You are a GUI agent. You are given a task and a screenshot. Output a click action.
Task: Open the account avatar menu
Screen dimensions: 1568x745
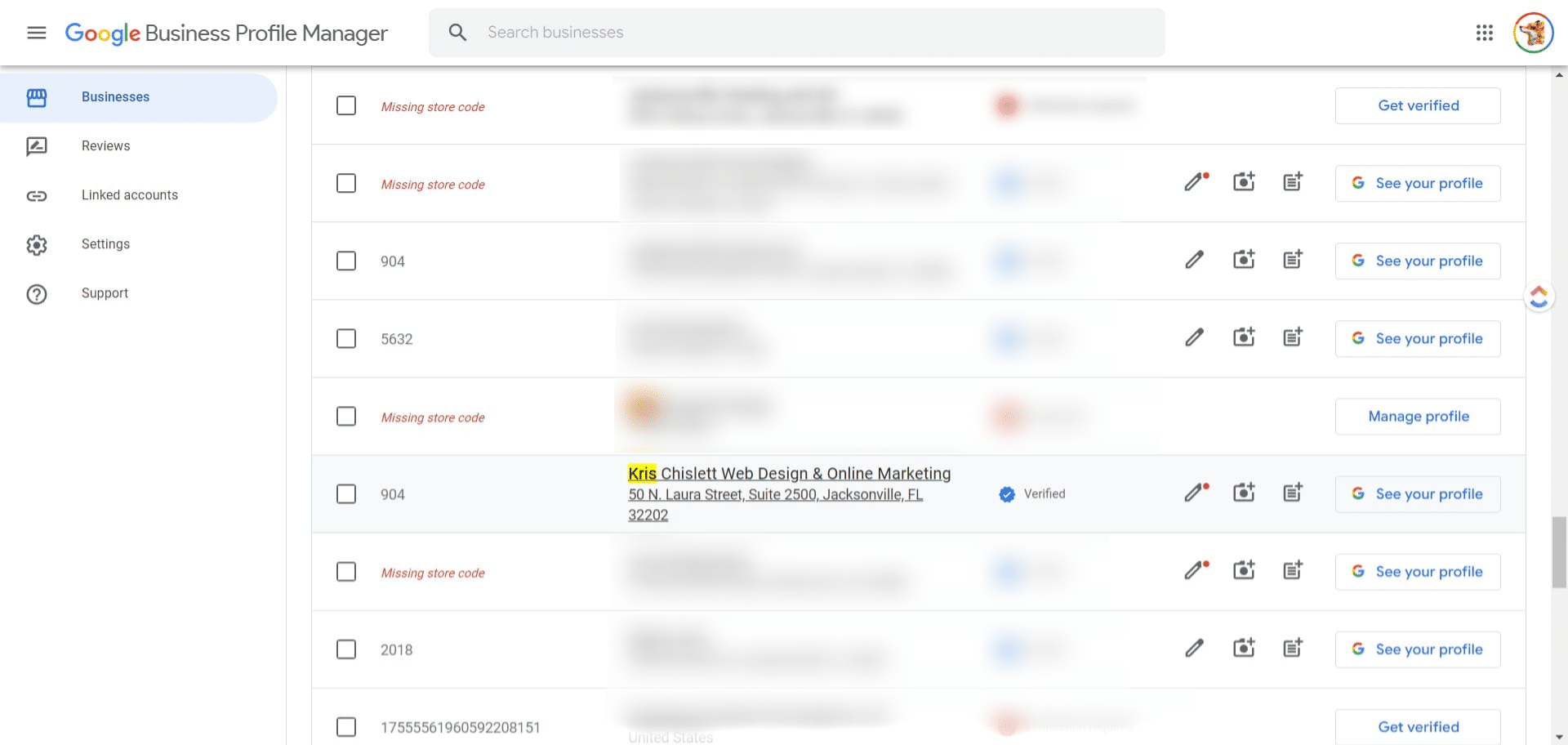click(1533, 33)
